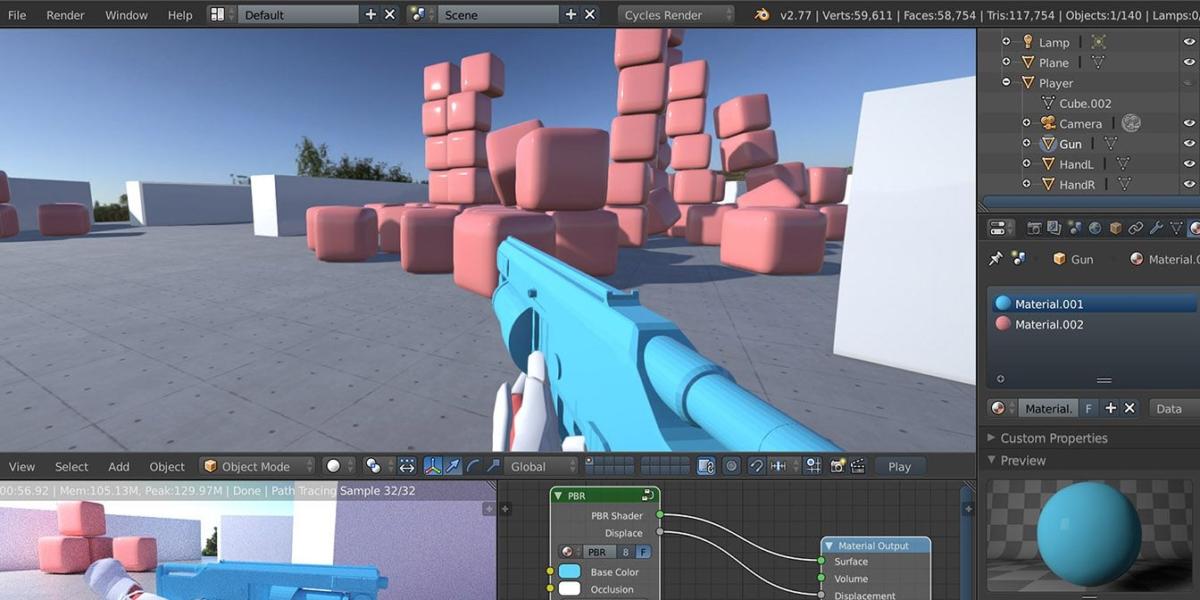Click the Material name field in properties
The height and width of the screenshot is (600, 1200).
click(1047, 408)
